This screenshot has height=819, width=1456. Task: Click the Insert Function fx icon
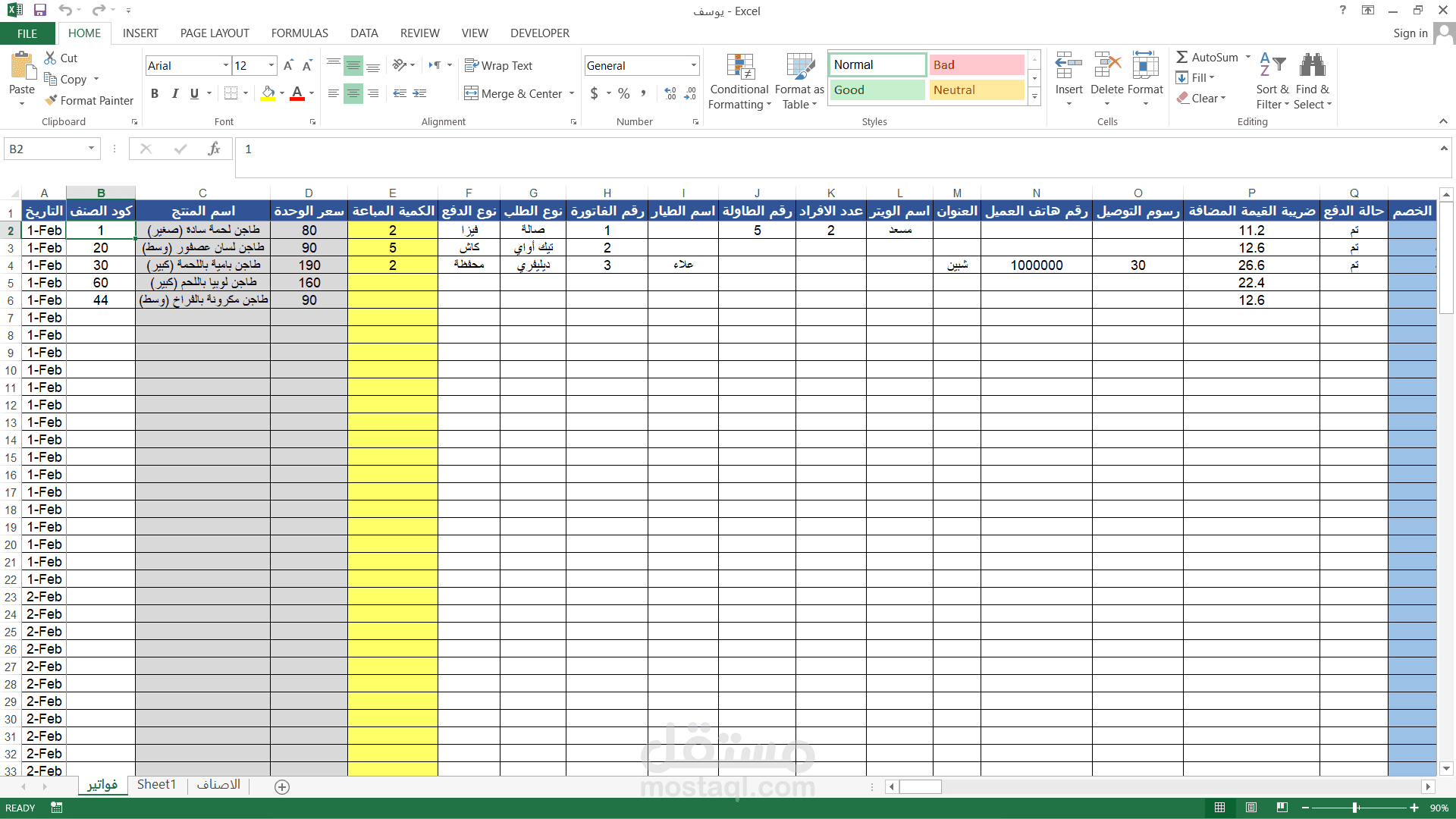[214, 149]
